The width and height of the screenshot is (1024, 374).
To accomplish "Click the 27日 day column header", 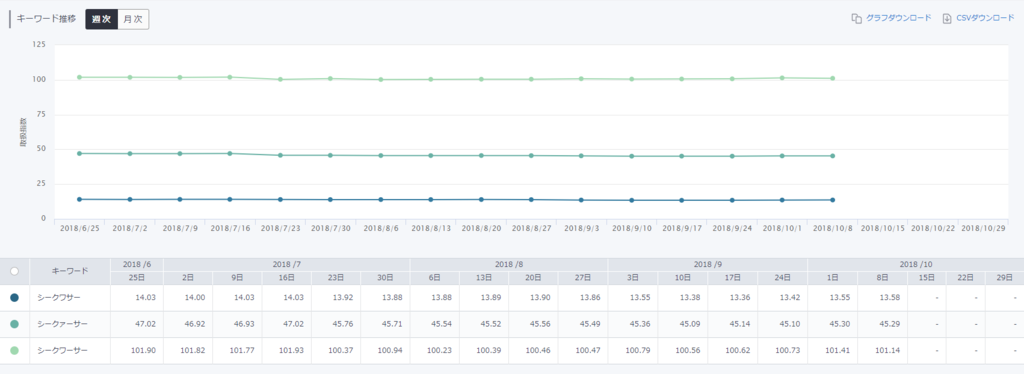I will [583, 277].
